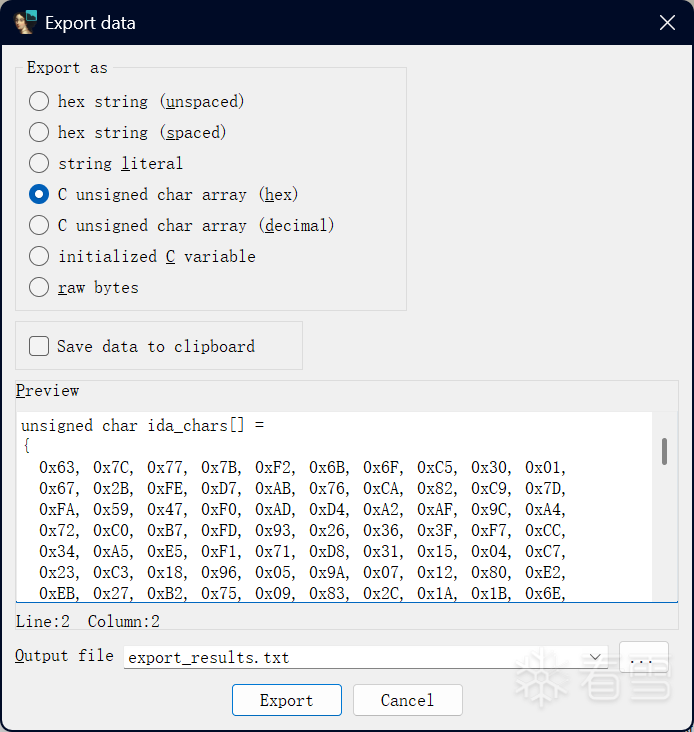This screenshot has width=694, height=732.
Task: Expand the Output file dropdown arrow
Action: 597,657
